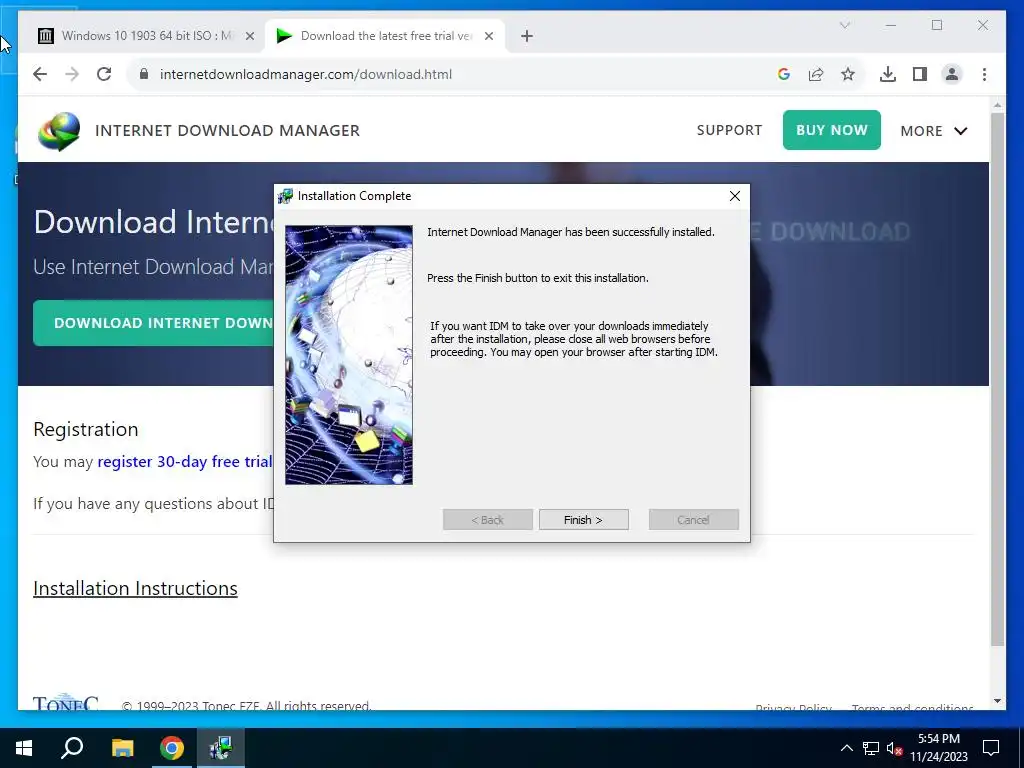Click the Finish button in installer dialog
Screen dimensions: 1024x768
point(583,520)
